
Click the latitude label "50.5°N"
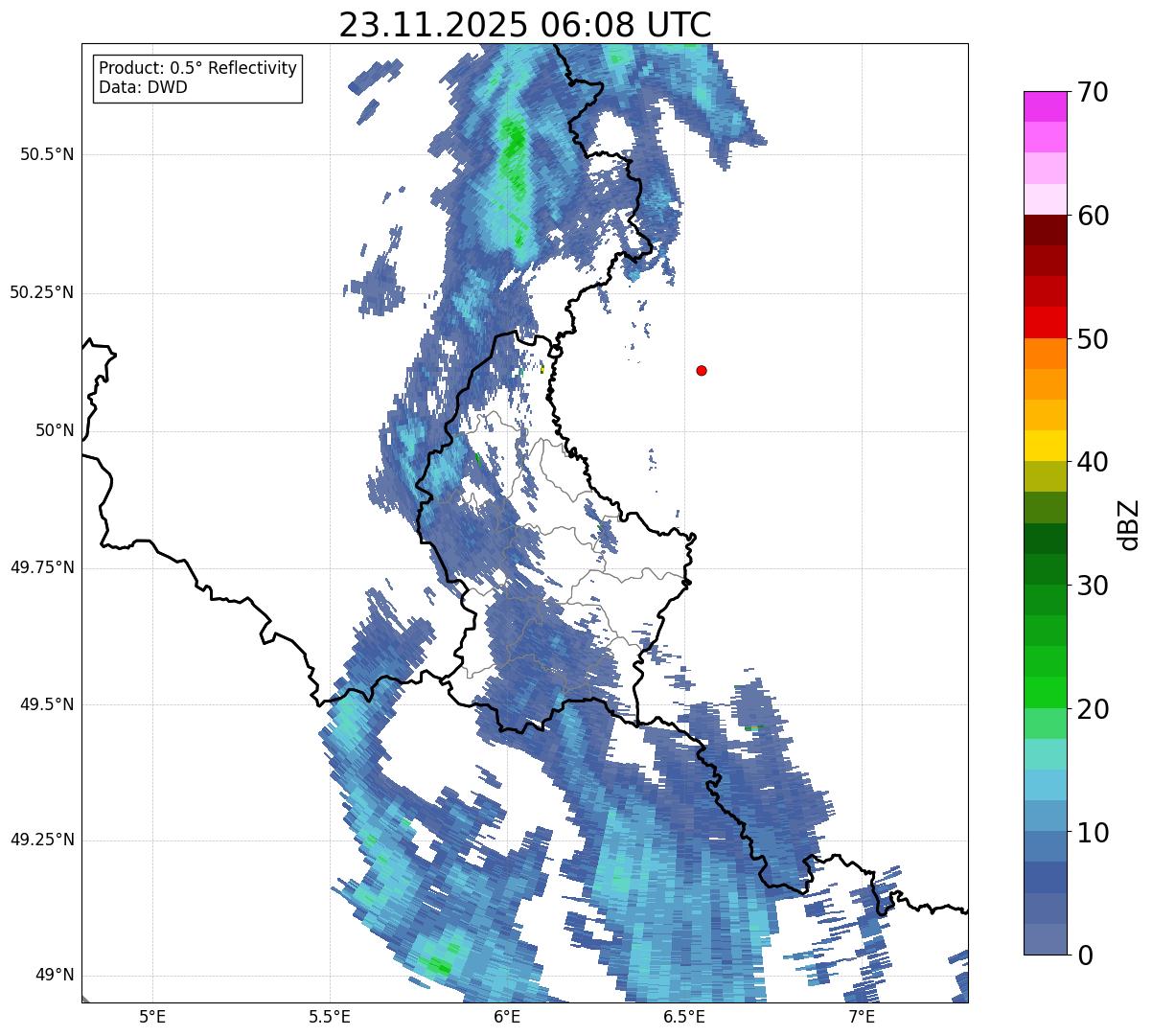[x=47, y=155]
